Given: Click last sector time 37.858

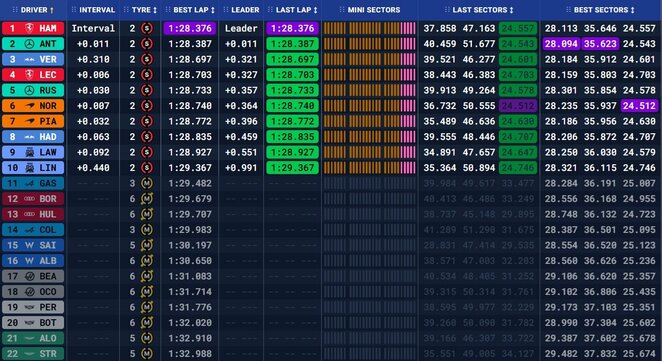Looking at the screenshot, I should (440, 28).
